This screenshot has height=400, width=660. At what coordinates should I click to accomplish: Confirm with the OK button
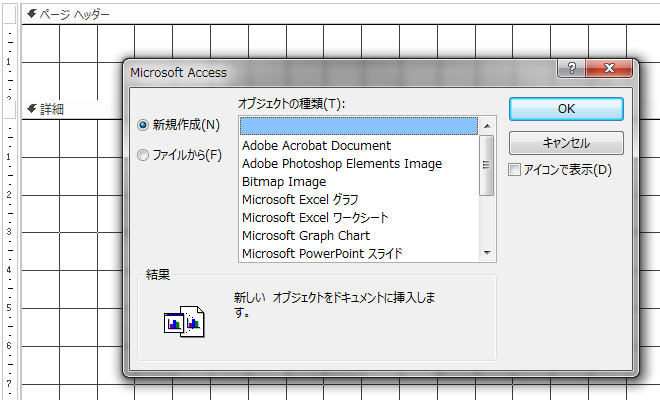coord(566,109)
